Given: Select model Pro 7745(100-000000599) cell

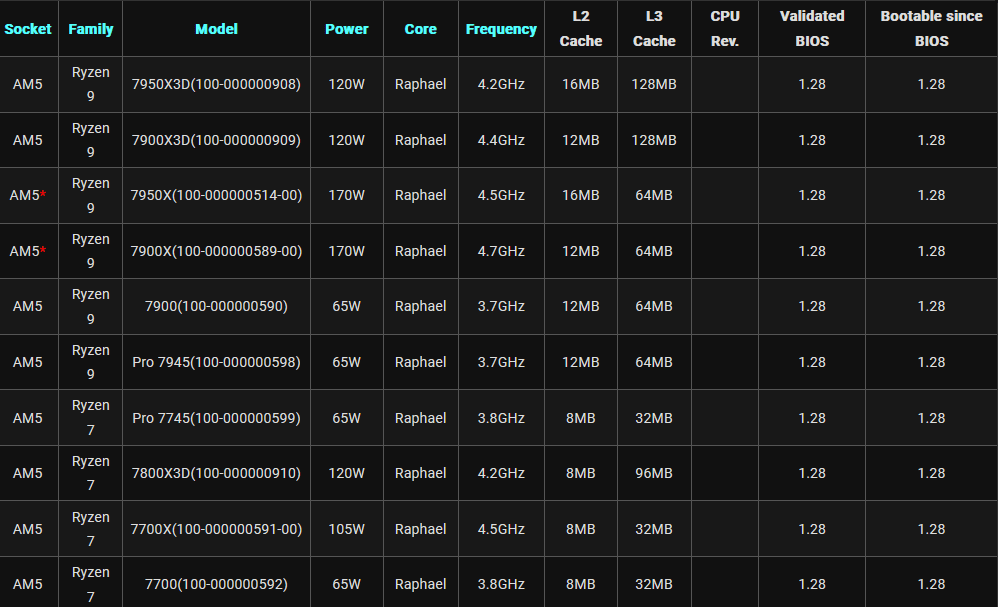Looking at the screenshot, I should coord(216,419).
